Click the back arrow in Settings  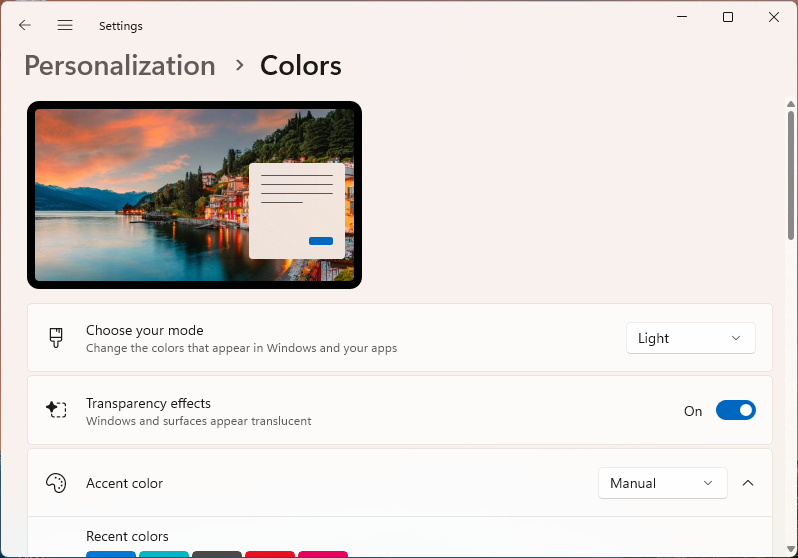click(25, 26)
